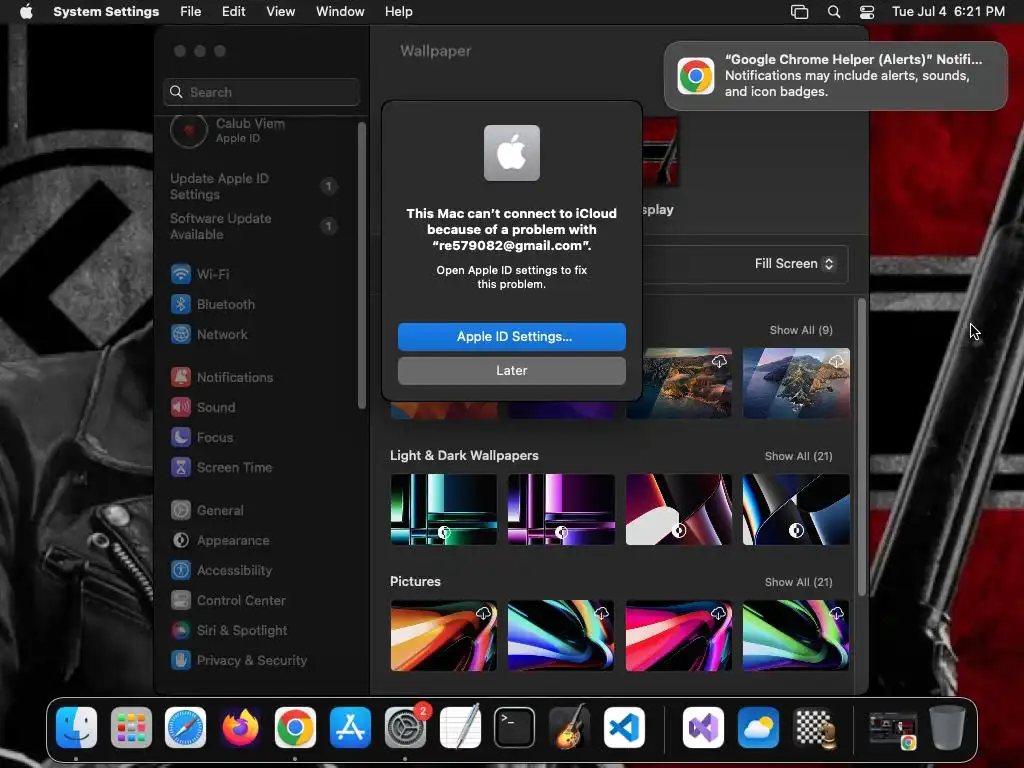Open the Apple menu

(x=26, y=11)
